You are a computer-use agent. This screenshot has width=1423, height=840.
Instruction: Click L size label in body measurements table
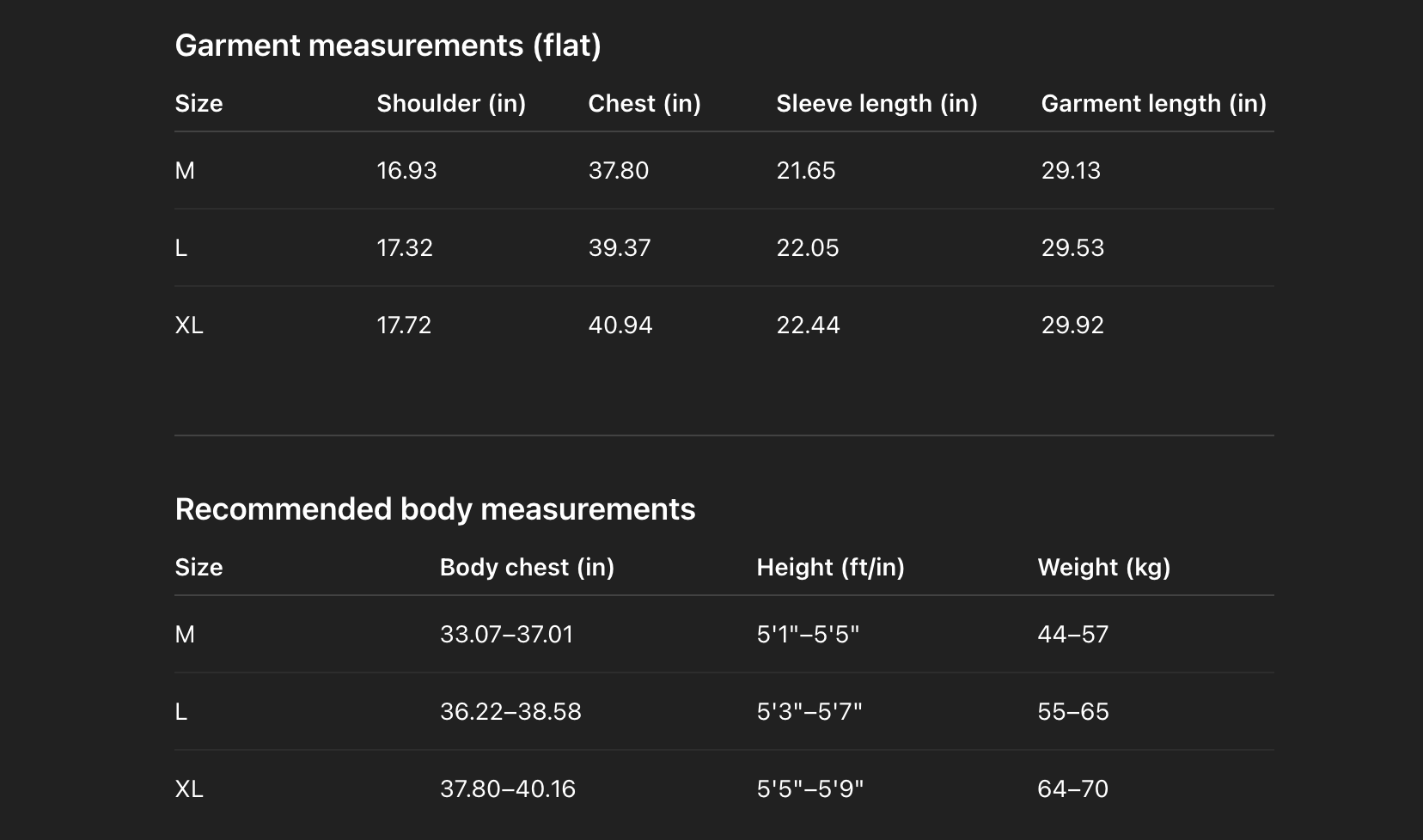tap(180, 712)
